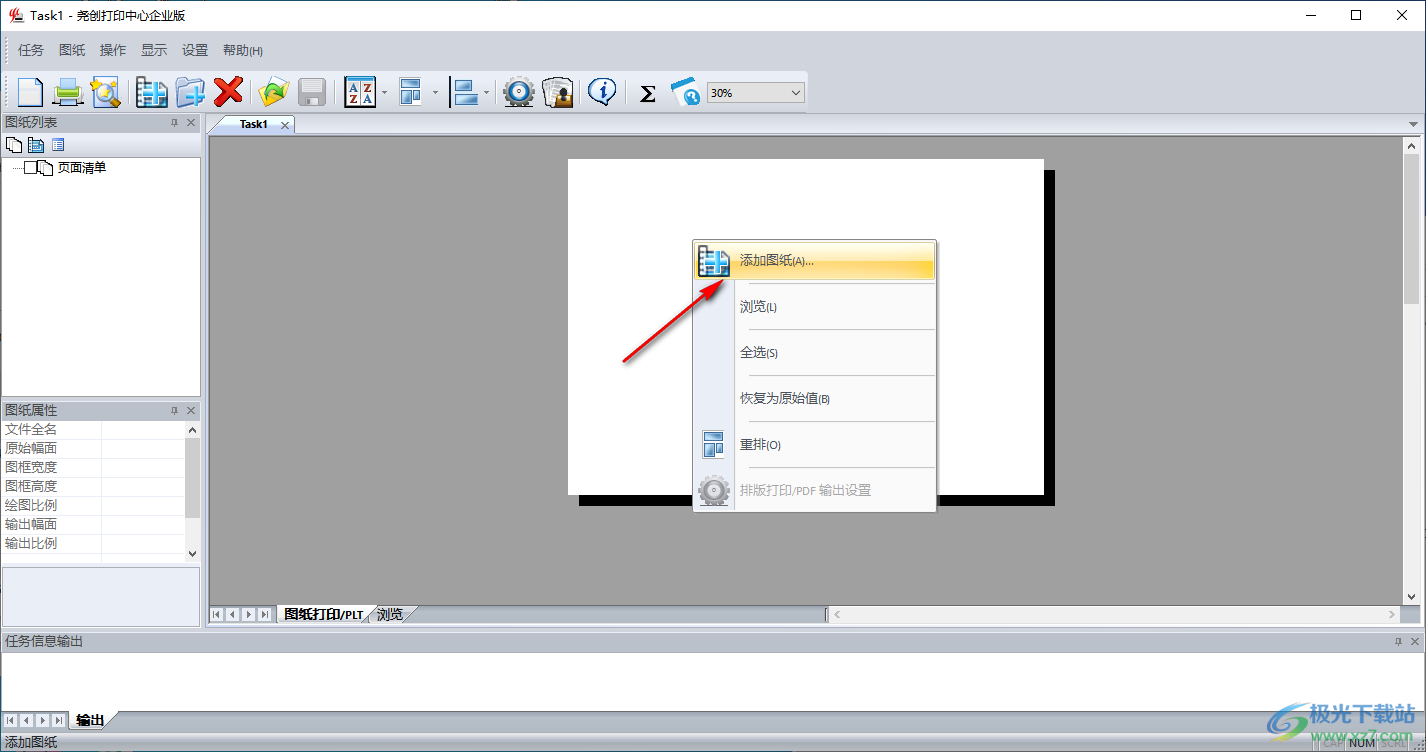Open the 设置 menu

point(195,50)
